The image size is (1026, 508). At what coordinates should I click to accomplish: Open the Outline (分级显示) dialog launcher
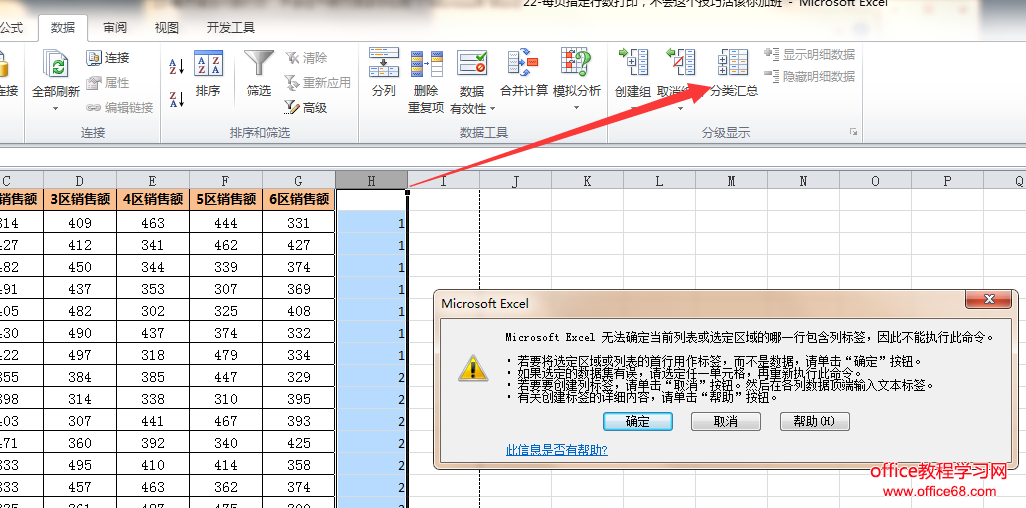pyautogui.click(x=853, y=132)
